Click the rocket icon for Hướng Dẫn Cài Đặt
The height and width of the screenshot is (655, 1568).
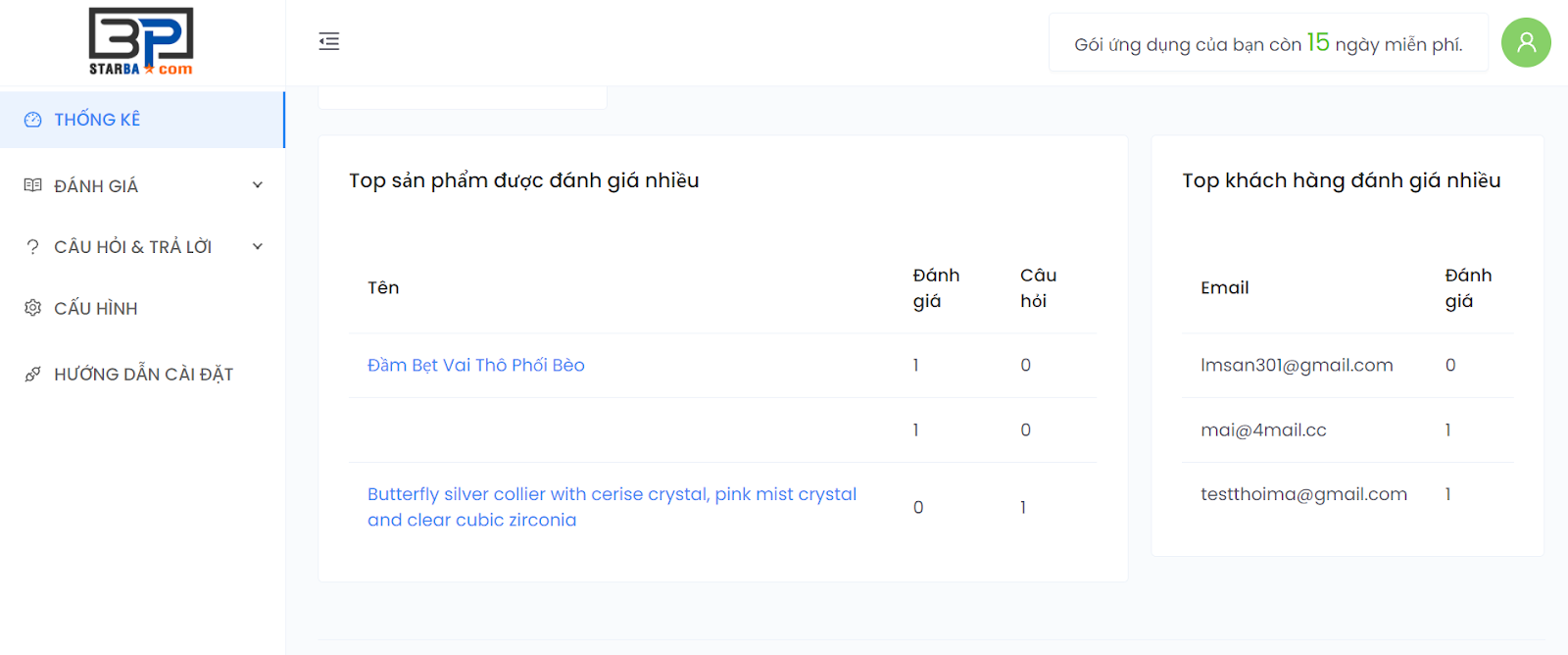click(x=33, y=374)
